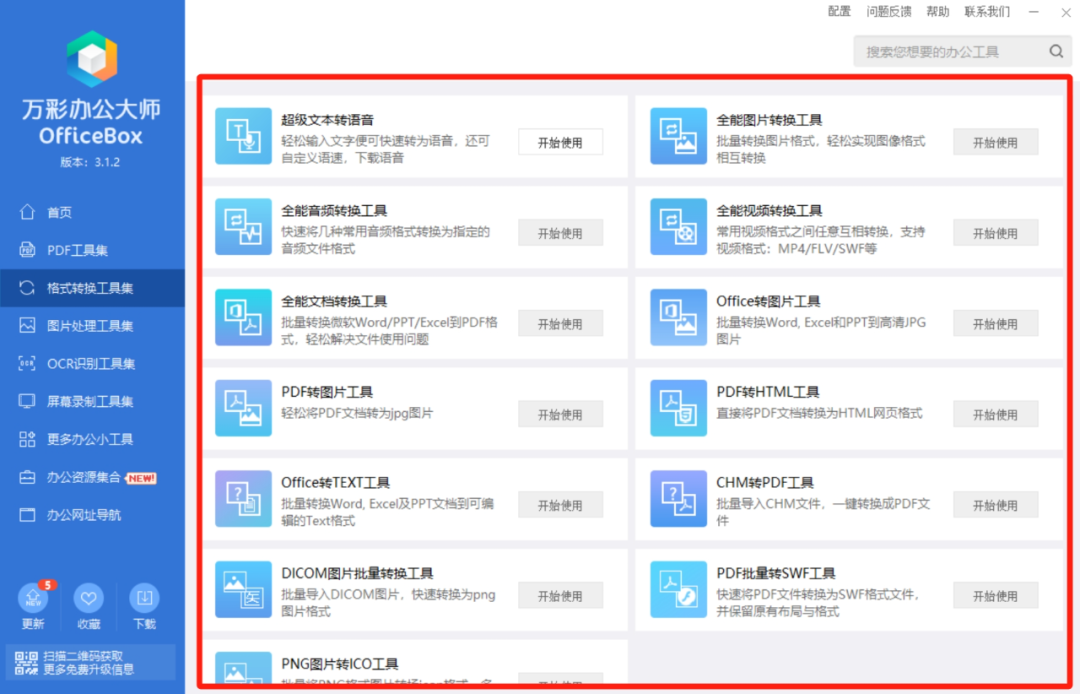This screenshot has height=694, width=1080.
Task: Go to 首页 in the sidebar
Action: click(x=59, y=212)
